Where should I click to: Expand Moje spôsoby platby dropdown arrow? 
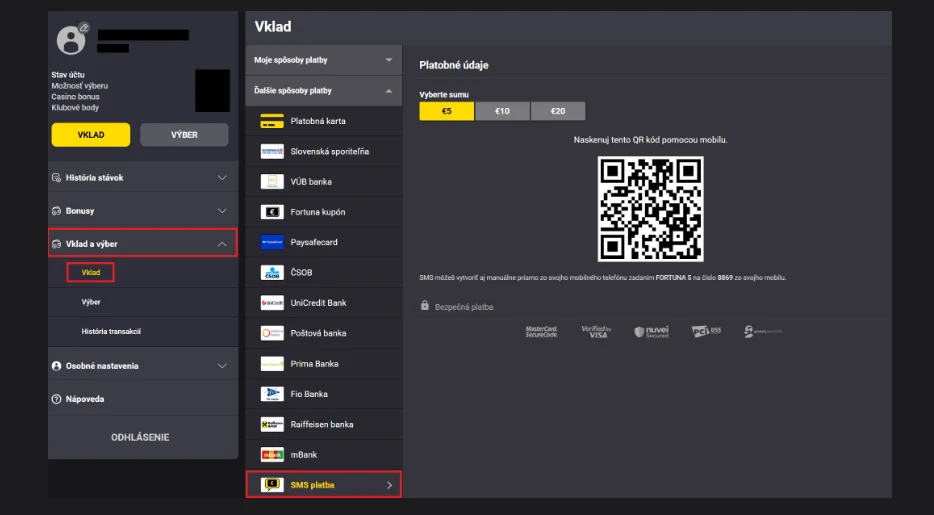pyautogui.click(x=389, y=60)
